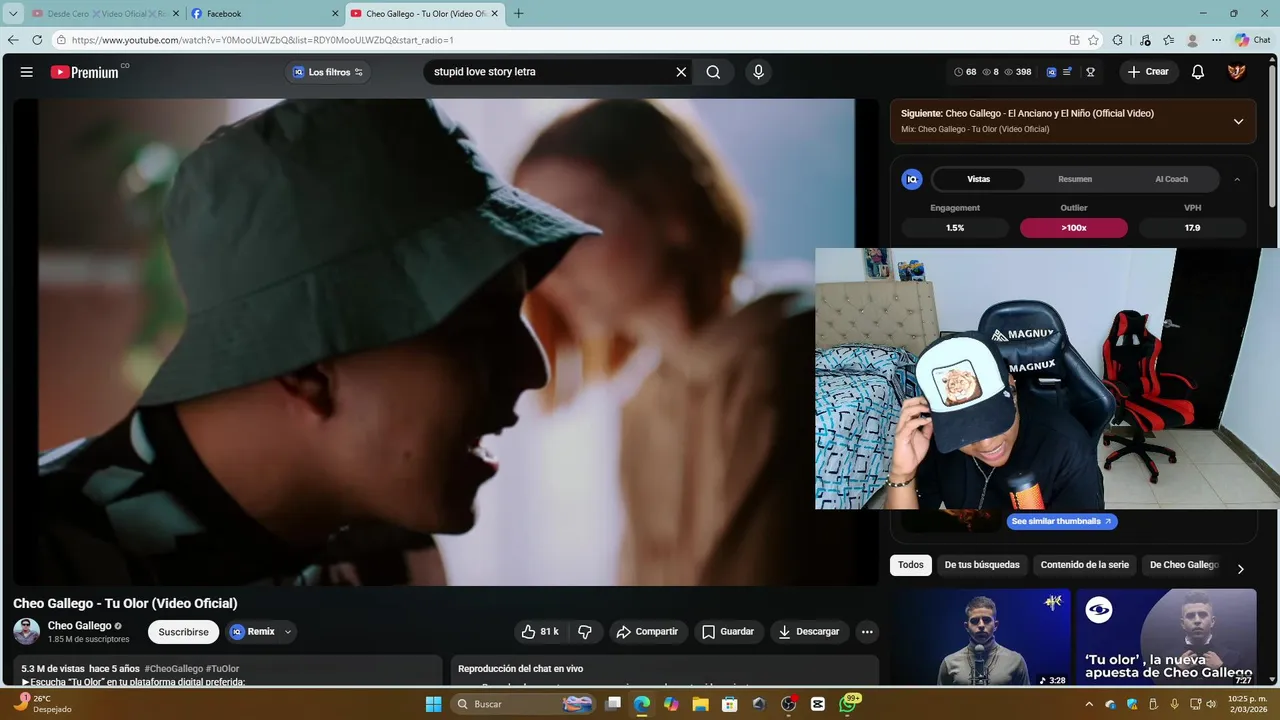Start voice search with the microphone
1280x720 pixels.
coord(758,72)
